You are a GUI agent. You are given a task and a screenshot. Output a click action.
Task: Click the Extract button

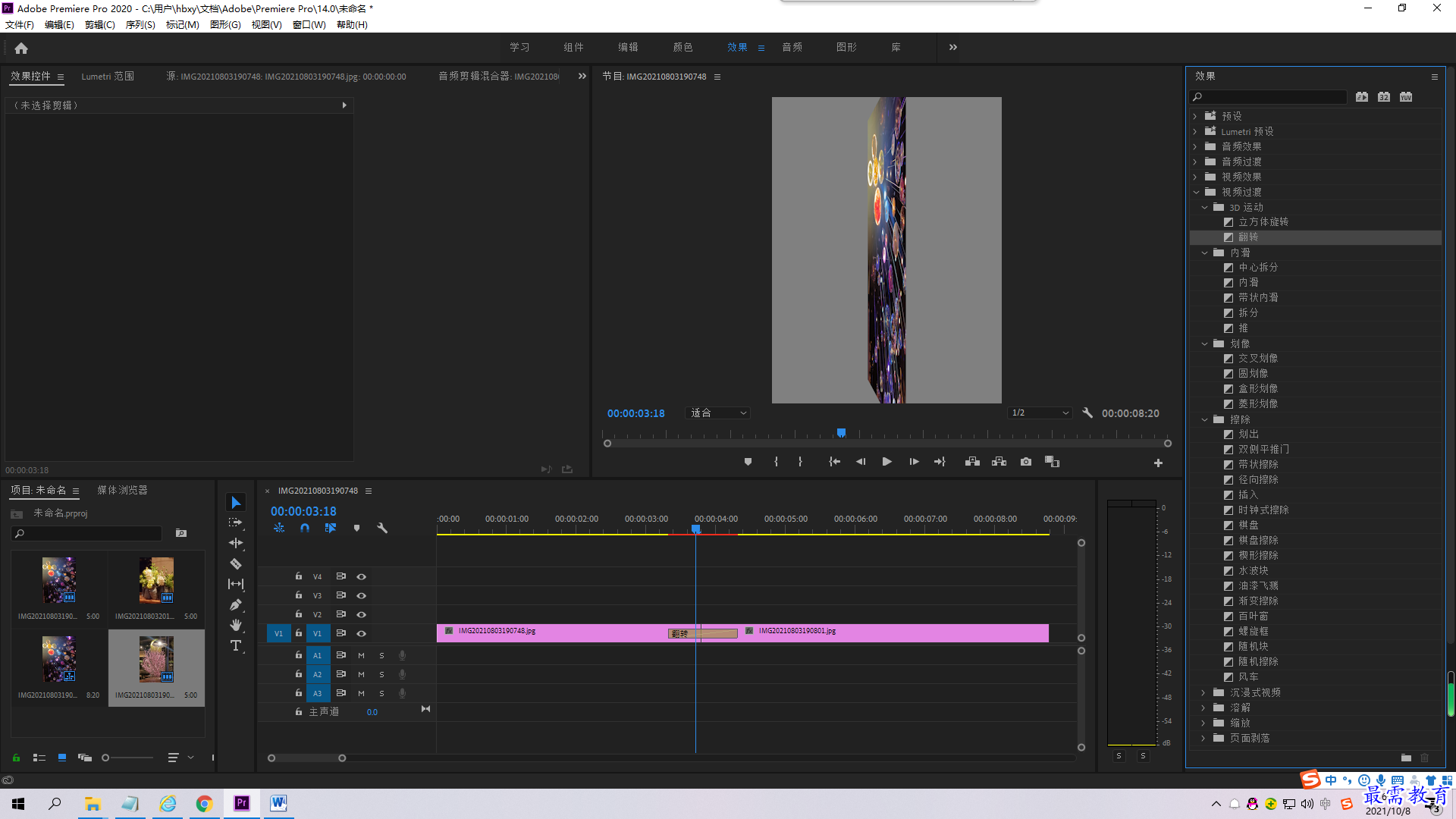point(999,462)
